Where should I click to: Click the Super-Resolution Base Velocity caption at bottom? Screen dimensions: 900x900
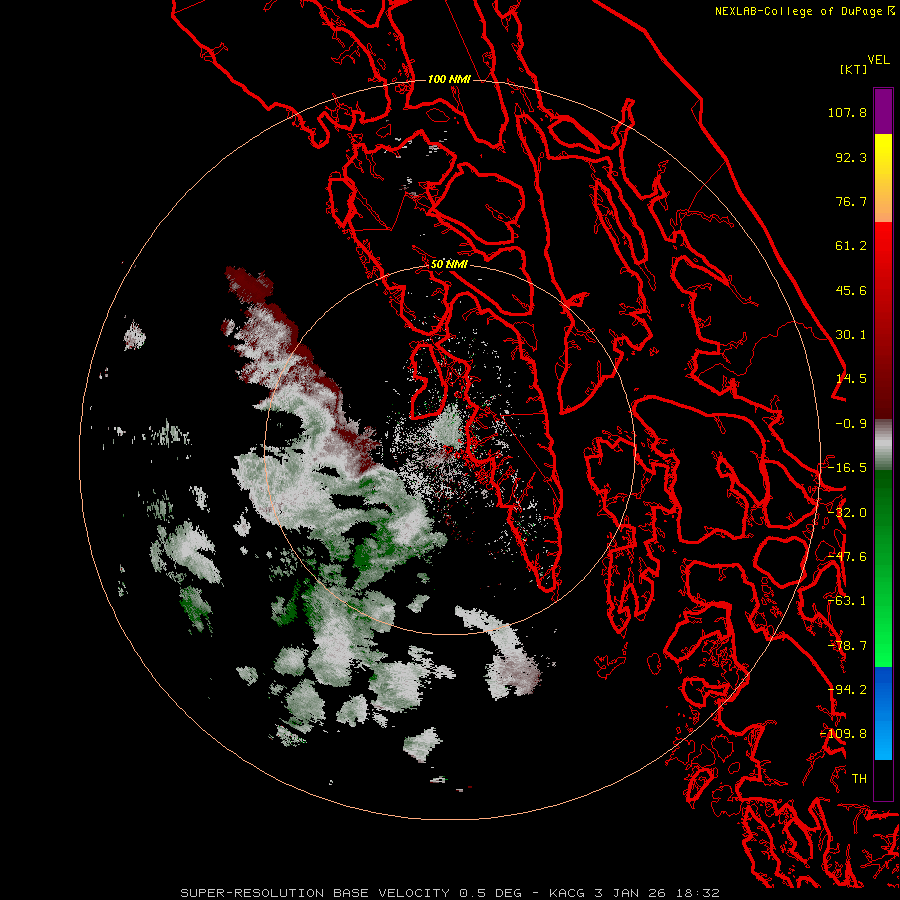(449, 893)
